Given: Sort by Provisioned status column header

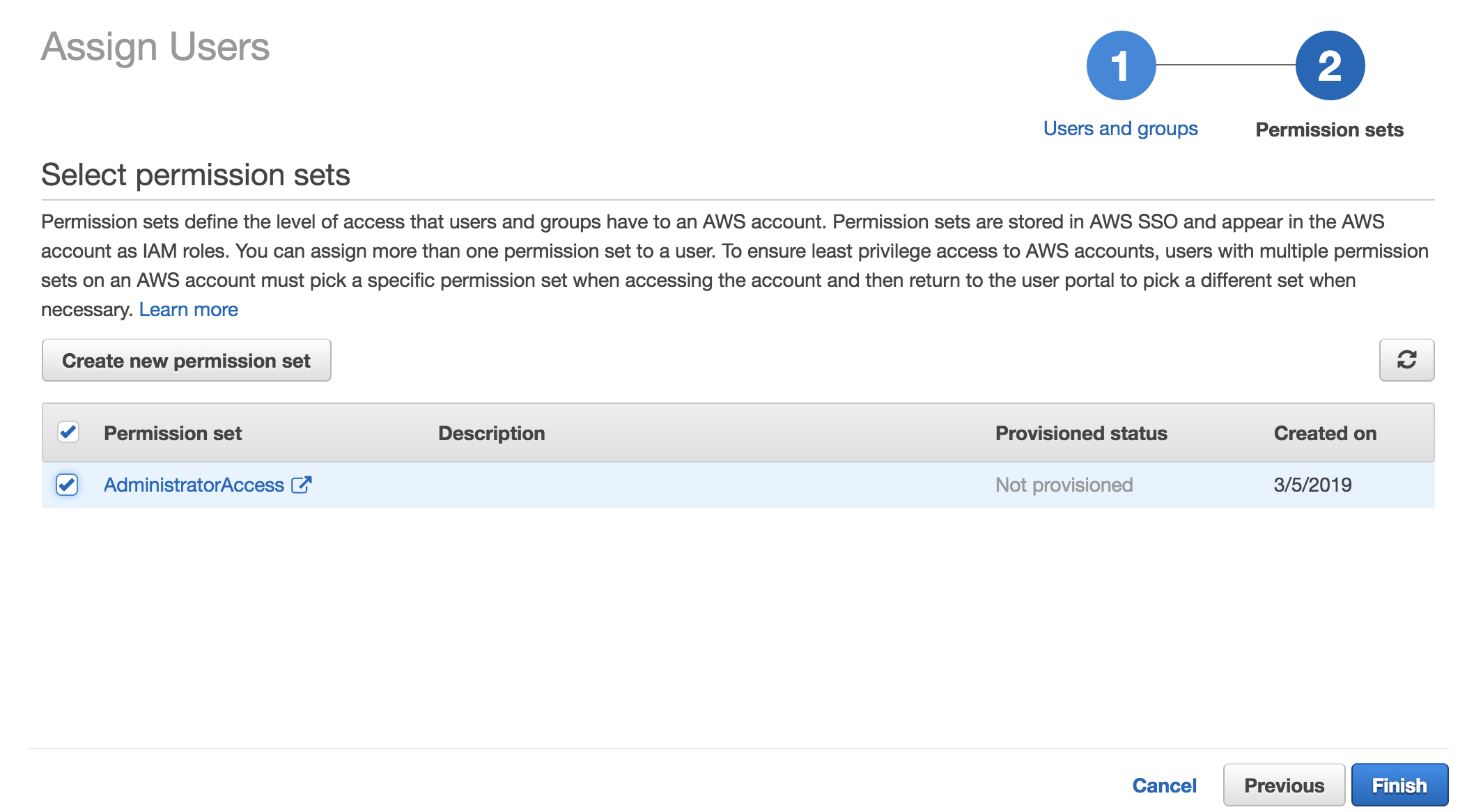Looking at the screenshot, I should click(1081, 433).
